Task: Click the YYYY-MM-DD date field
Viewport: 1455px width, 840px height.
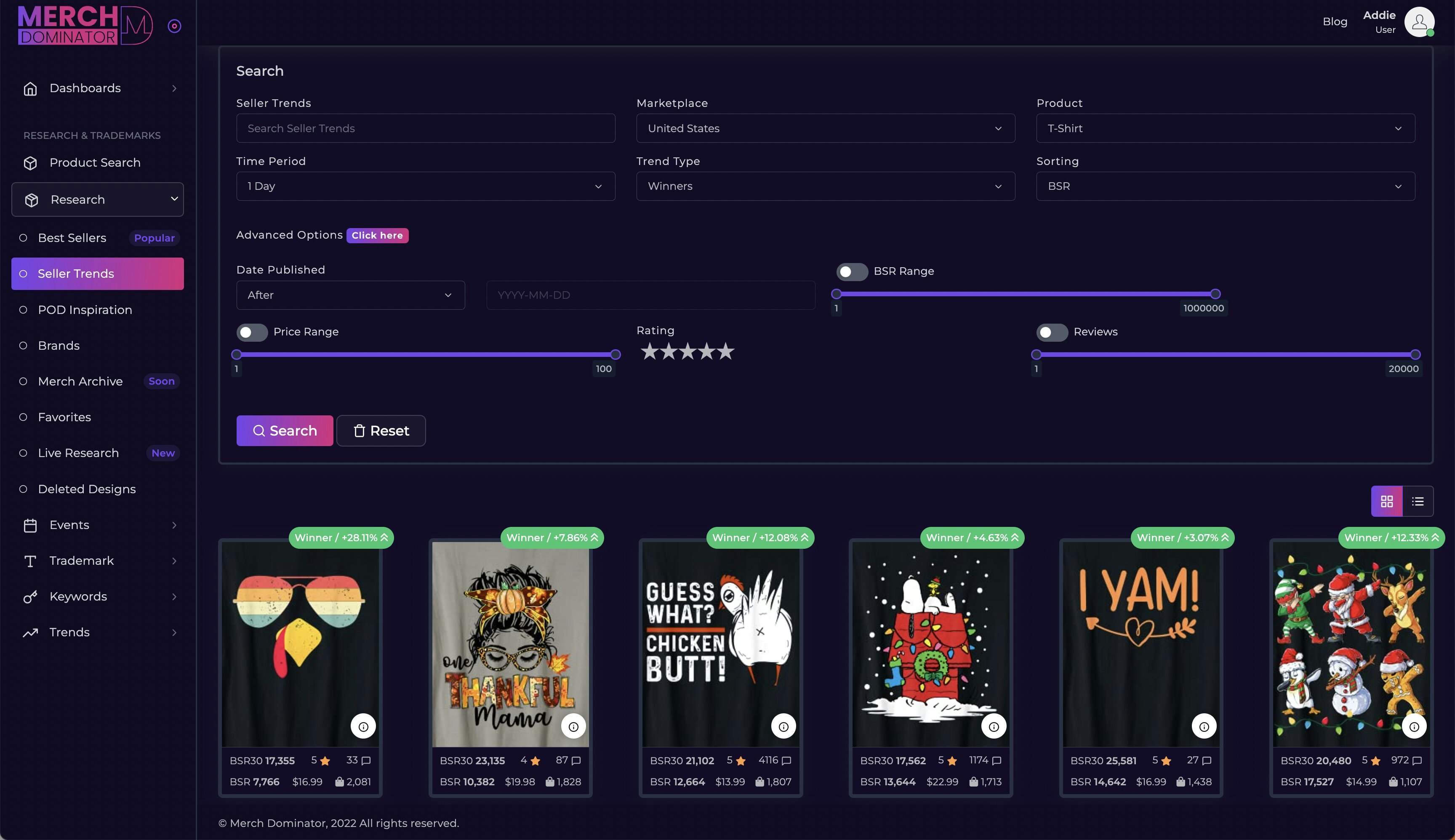Action: point(650,295)
